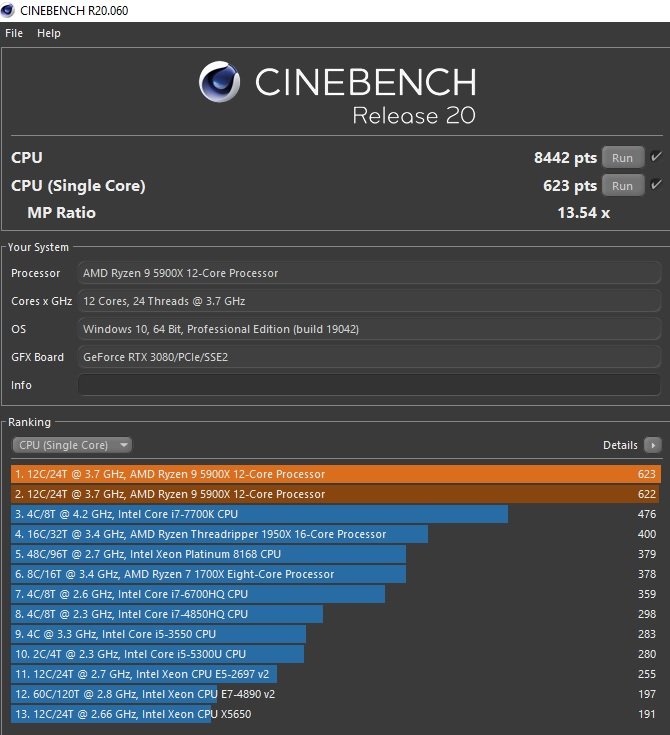The height and width of the screenshot is (735, 670).
Task: Toggle the checkbox beside the Single Core test
Action: pyautogui.click(x=656, y=185)
